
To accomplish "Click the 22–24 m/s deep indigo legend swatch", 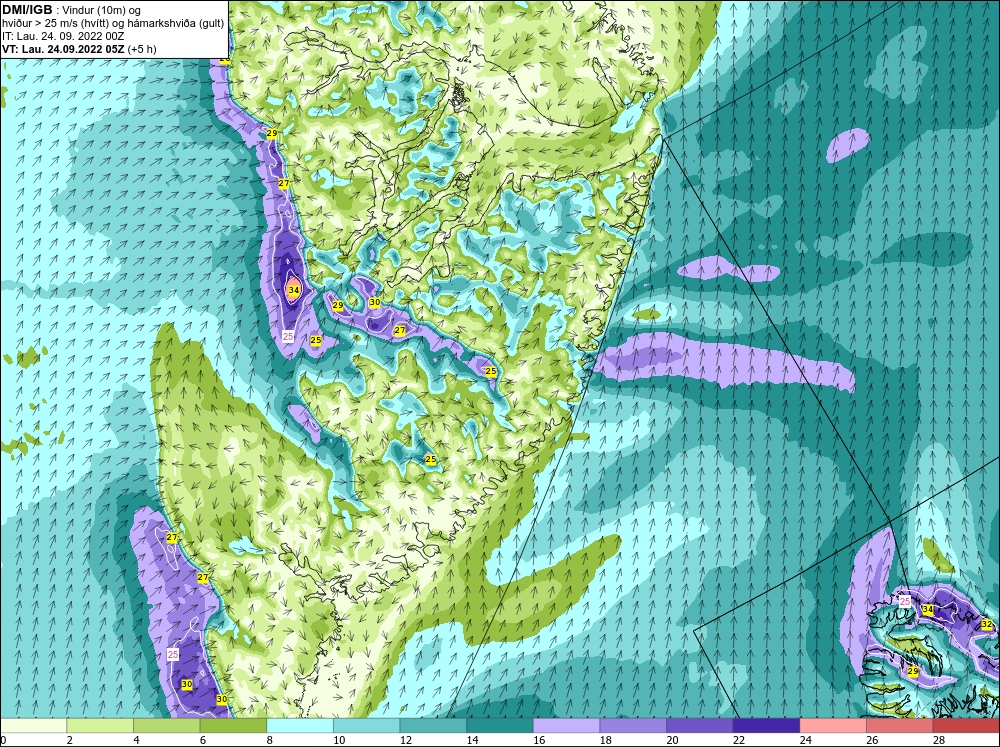I will (x=767, y=725).
